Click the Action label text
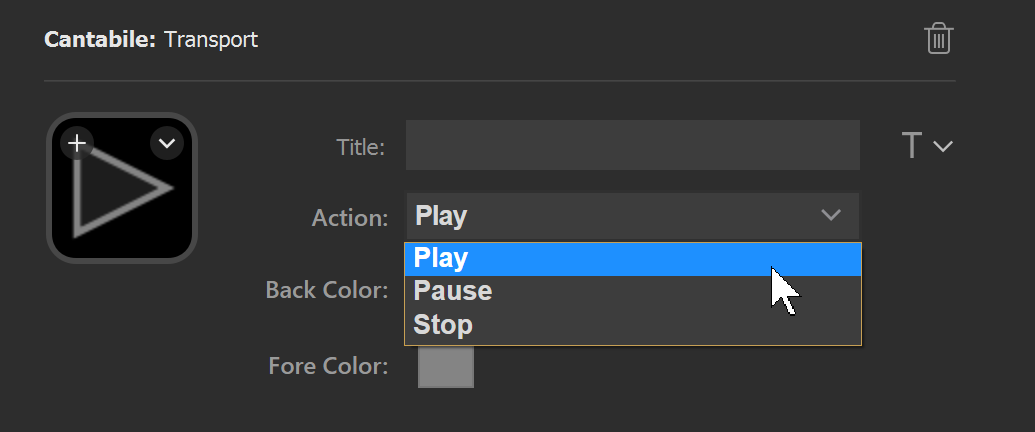 [350, 217]
